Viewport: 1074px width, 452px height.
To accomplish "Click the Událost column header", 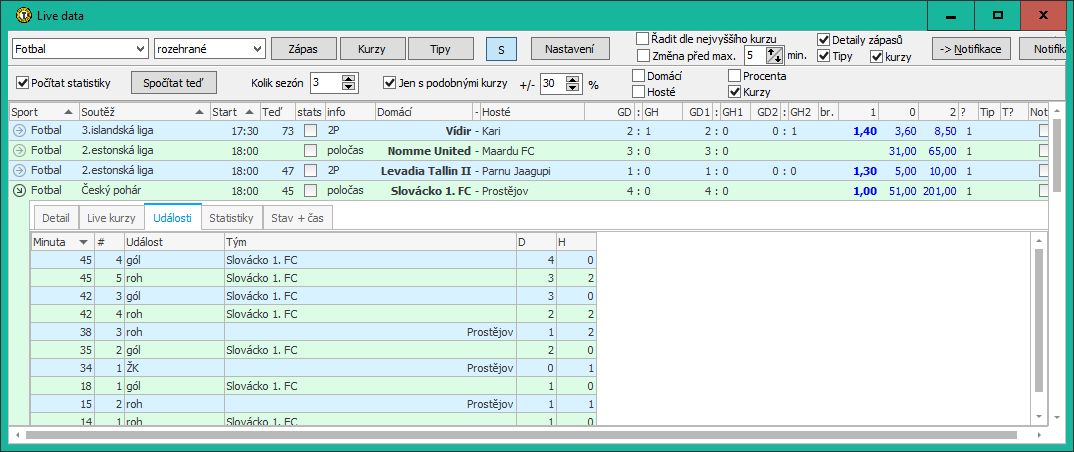I will tap(173, 241).
